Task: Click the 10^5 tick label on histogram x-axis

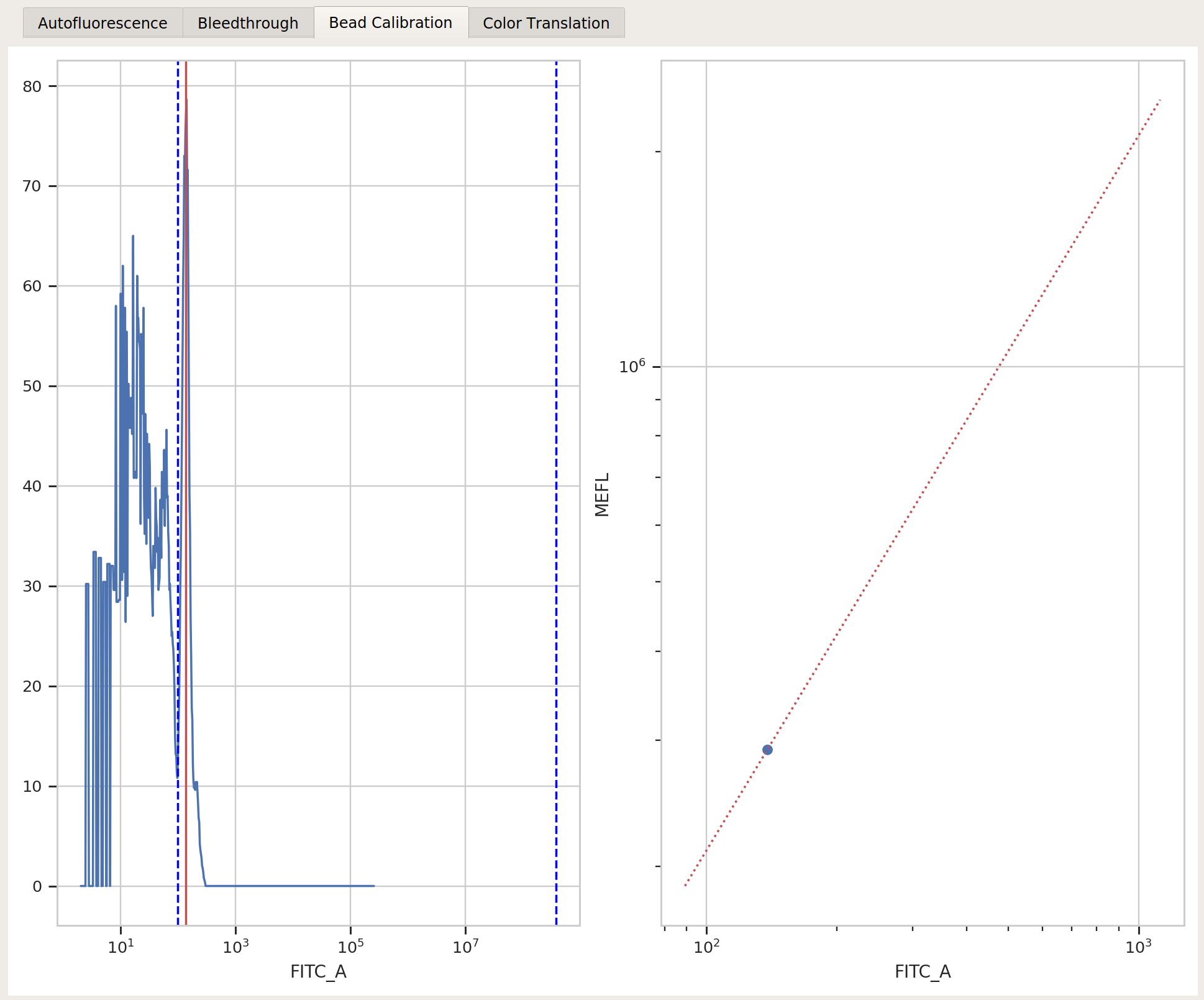Action: [x=350, y=946]
